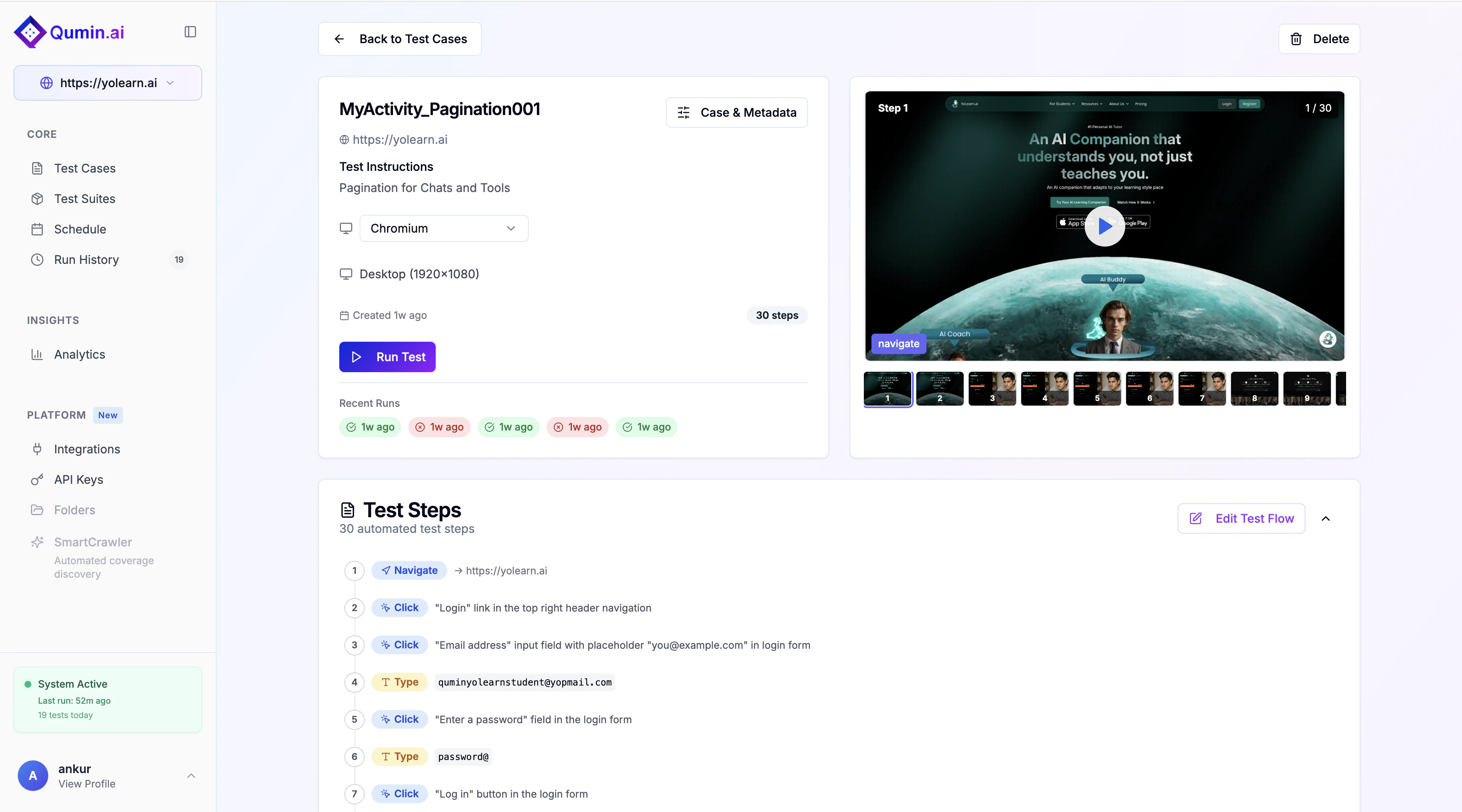The width and height of the screenshot is (1462, 812).
Task: Collapse the sidebar using the panel toggle icon
Action: [190, 32]
